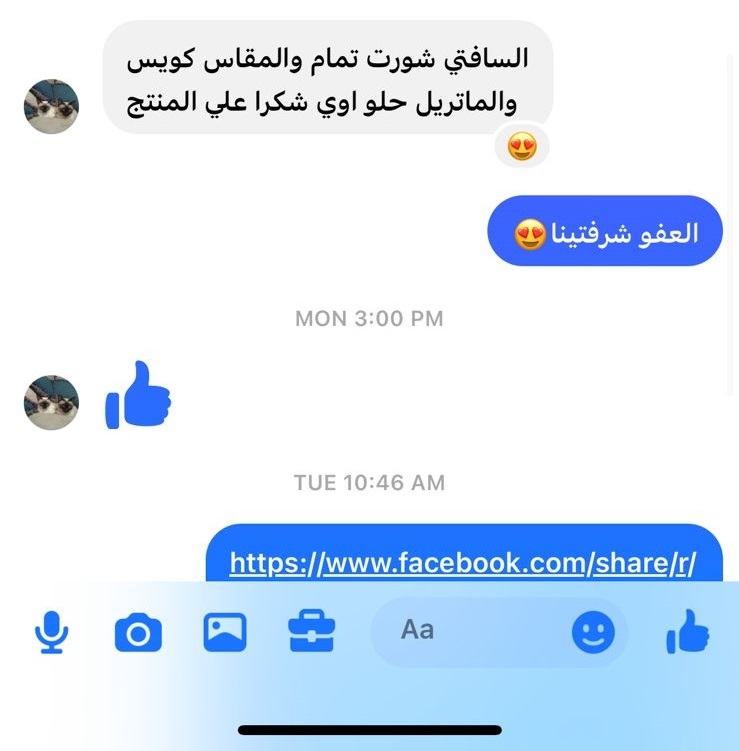This screenshot has height=751, width=739.
Task: Tap the cat profile picture beside Arabic message
Action: (51, 106)
